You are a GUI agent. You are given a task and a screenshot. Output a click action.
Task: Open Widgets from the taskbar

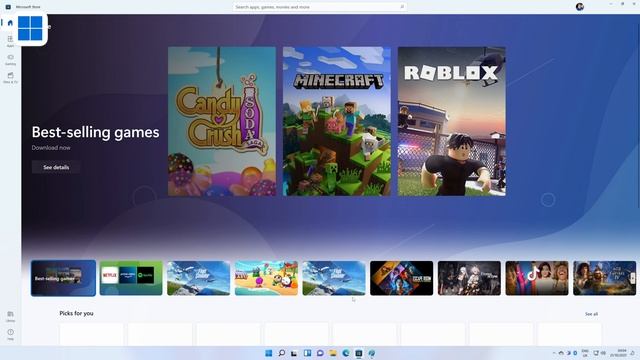tap(307, 353)
